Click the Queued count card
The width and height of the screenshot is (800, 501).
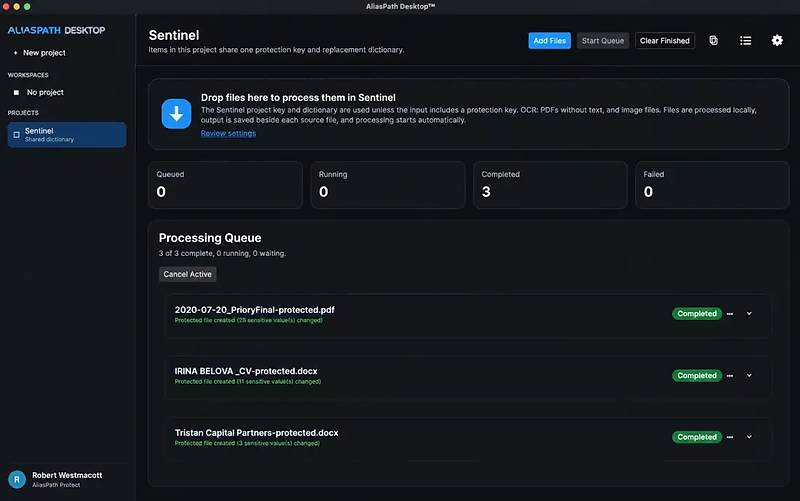coord(225,185)
